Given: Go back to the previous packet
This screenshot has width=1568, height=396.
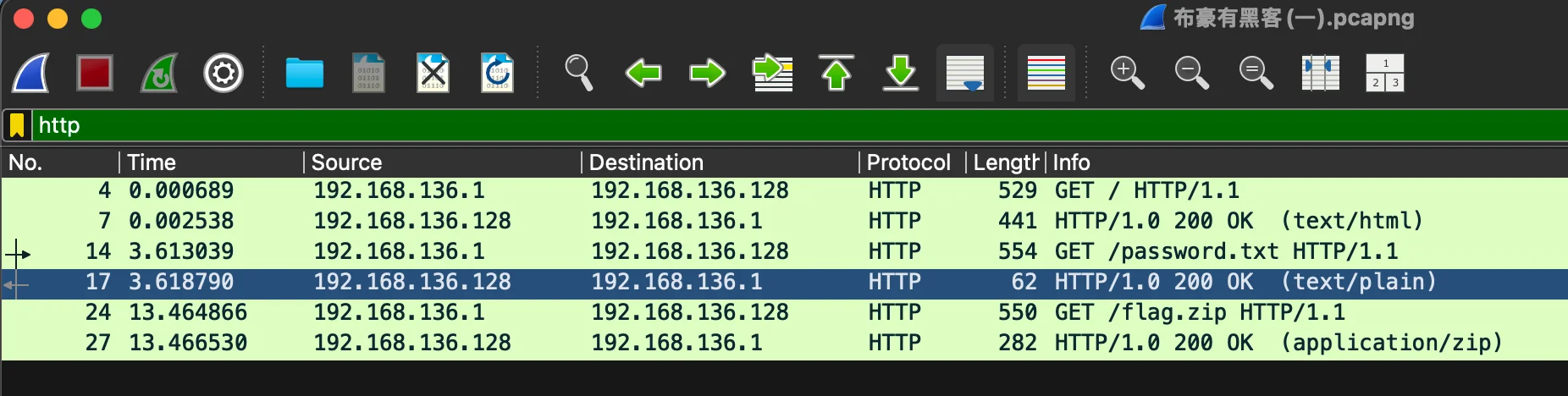Looking at the screenshot, I should pyautogui.click(x=643, y=73).
